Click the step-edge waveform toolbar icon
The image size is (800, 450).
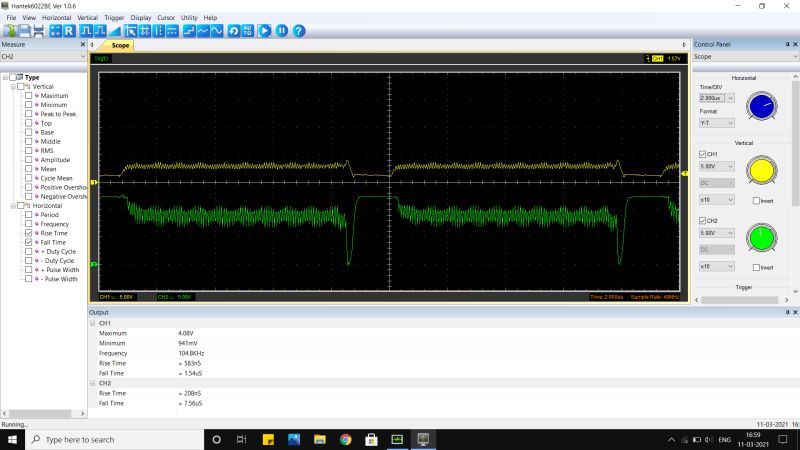coord(189,31)
